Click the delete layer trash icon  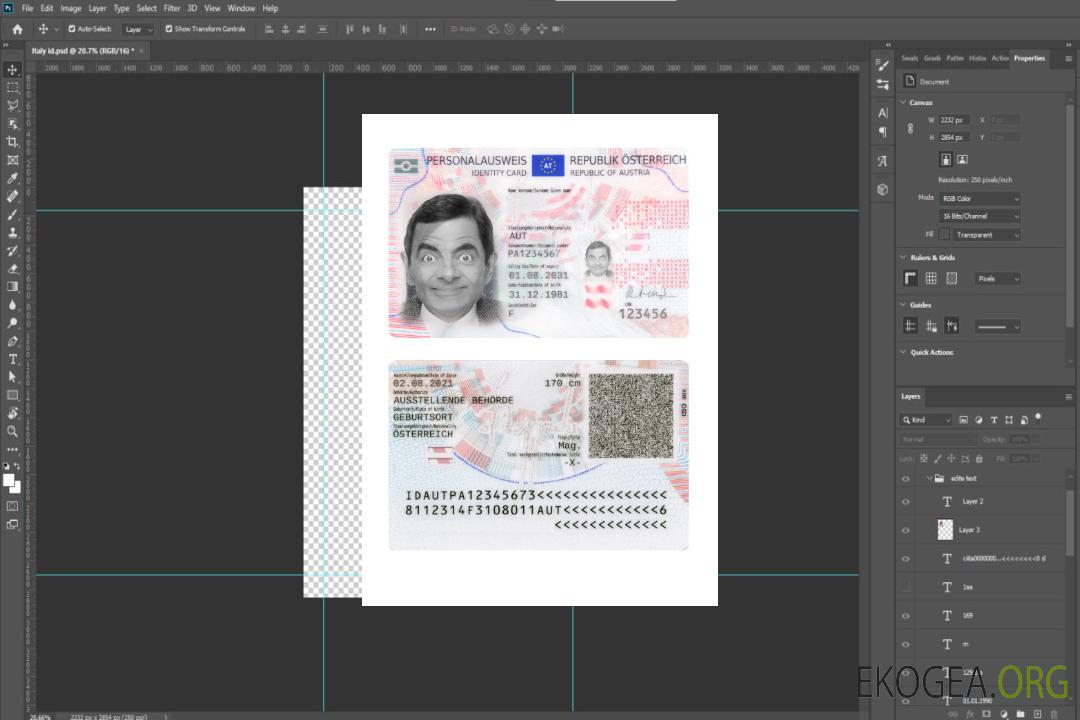pyautogui.click(x=1054, y=714)
